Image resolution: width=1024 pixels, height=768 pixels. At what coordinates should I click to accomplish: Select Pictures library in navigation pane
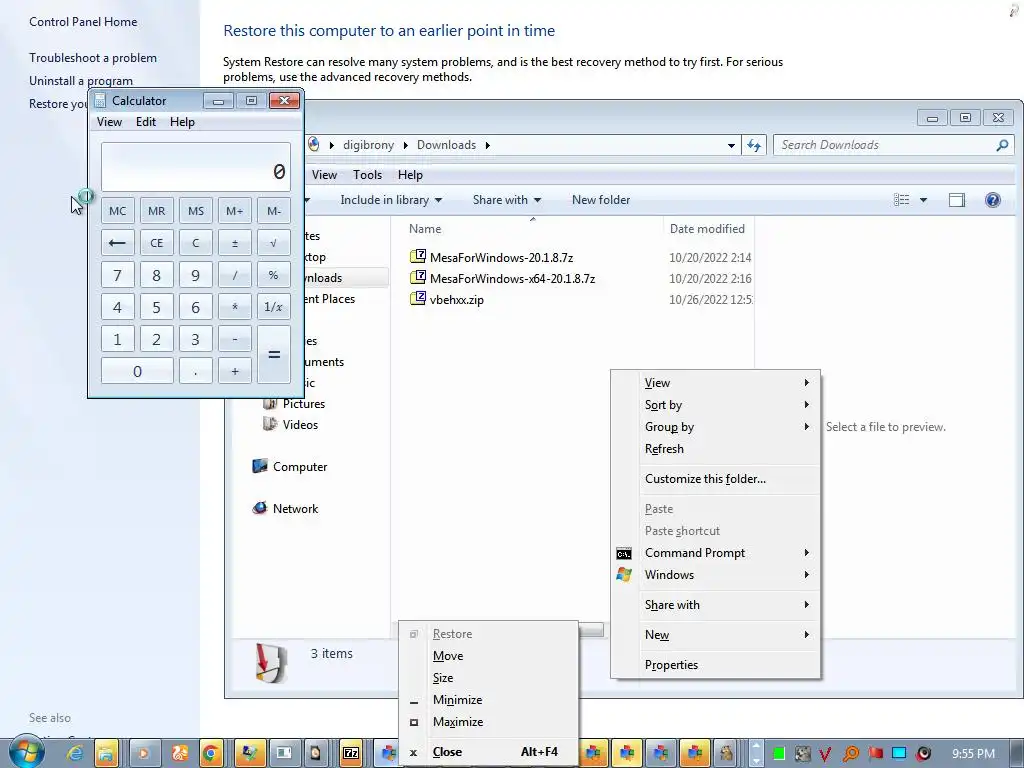[x=303, y=404]
